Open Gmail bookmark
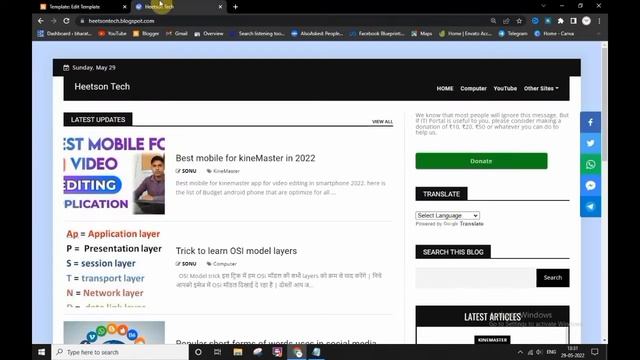The image size is (640, 360). (176, 33)
